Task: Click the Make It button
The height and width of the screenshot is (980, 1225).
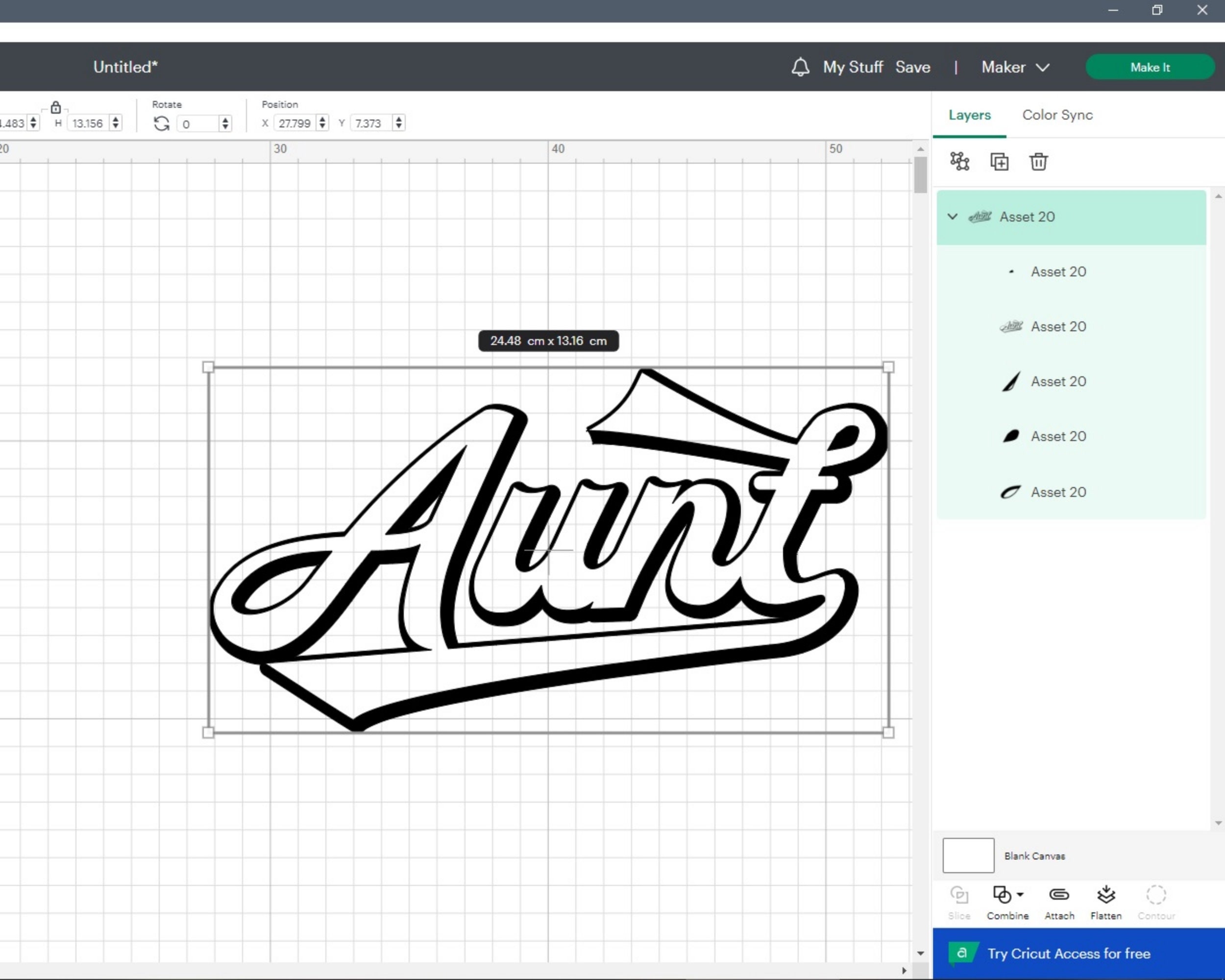Action: (x=1150, y=67)
